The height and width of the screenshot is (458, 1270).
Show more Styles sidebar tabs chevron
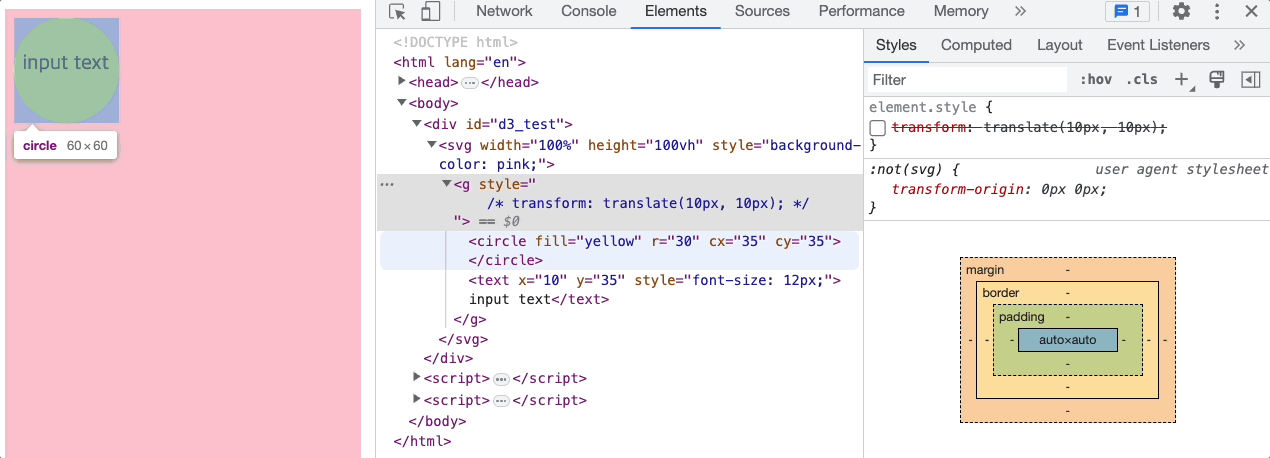click(1239, 45)
